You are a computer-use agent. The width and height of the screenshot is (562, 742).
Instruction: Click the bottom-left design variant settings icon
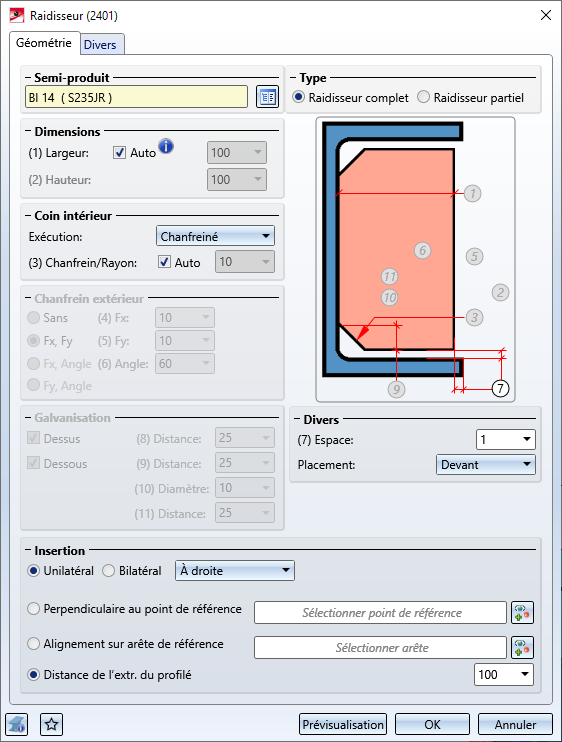click(17, 724)
